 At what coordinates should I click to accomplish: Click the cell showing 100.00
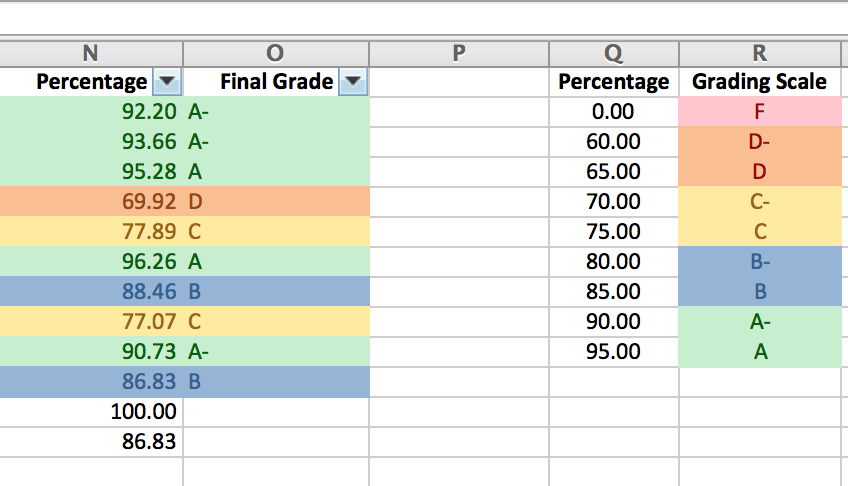click(x=92, y=412)
